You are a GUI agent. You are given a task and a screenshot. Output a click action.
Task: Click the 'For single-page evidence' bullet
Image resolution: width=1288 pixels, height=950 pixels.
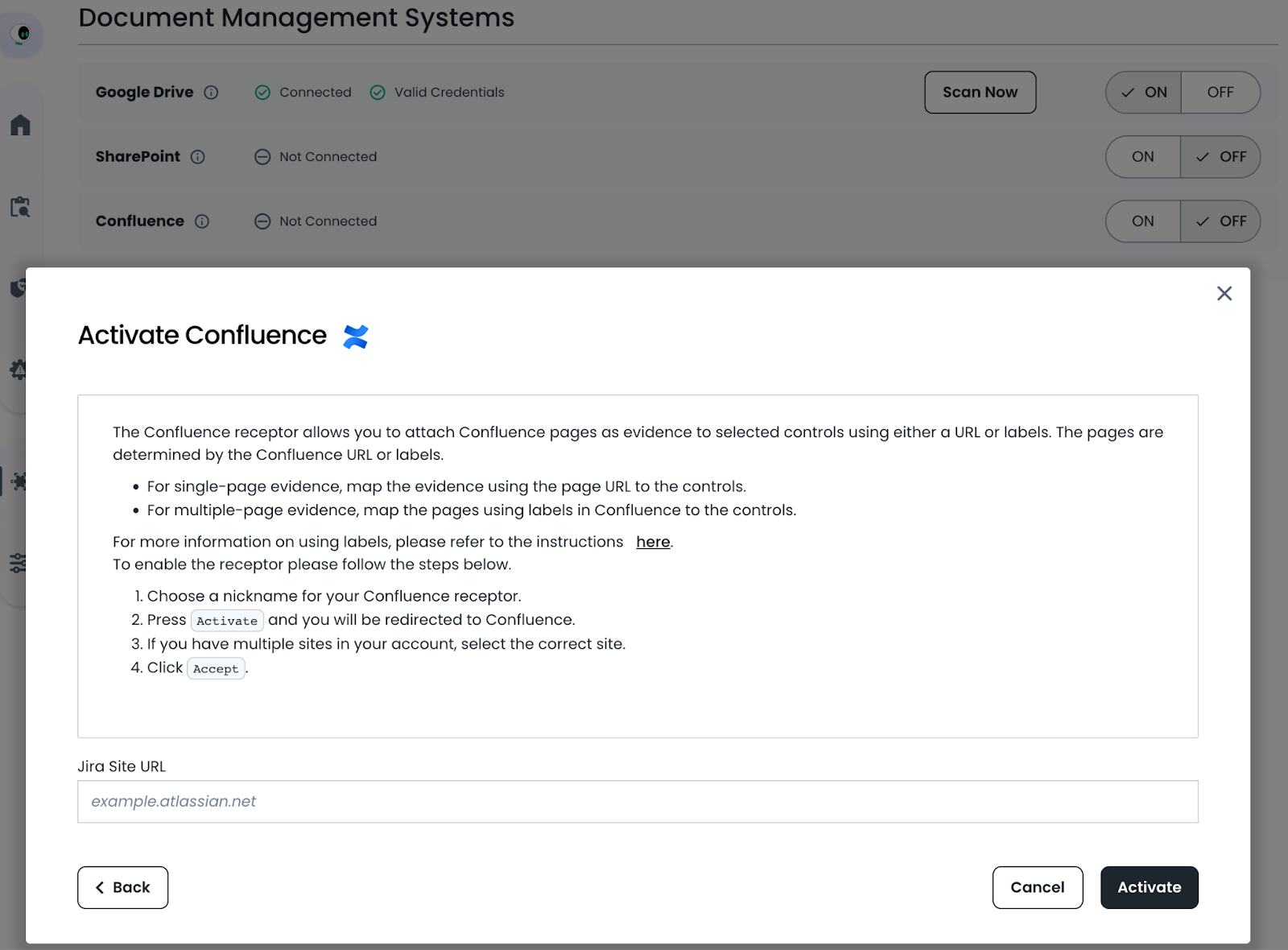coord(447,486)
